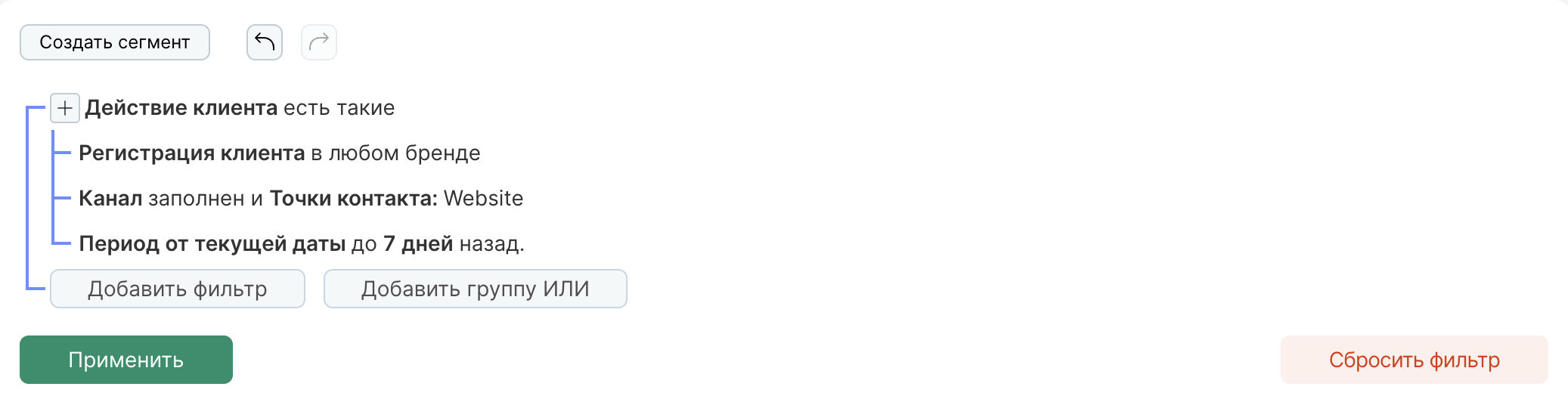The width and height of the screenshot is (1568, 402).
Task: Add a new filter via Добавить фильтр
Action: point(178,289)
